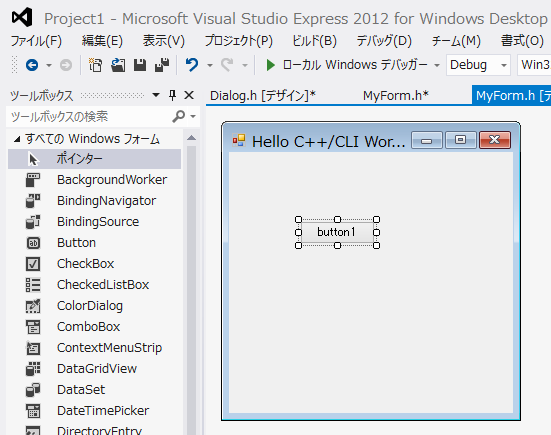The height and width of the screenshot is (435, 551).
Task: Select the BackgroundWorker icon
Action: pyautogui.click(x=33, y=180)
